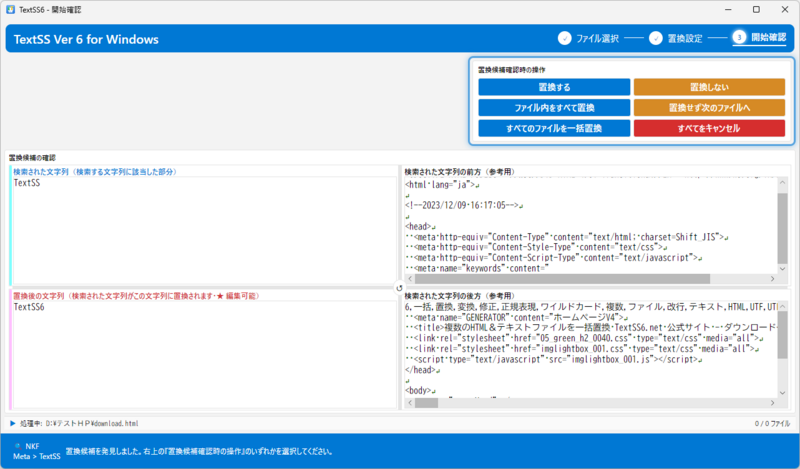Image resolution: width=800 pixels, height=469 pixels.
Task: Click the ファイル選択 checkmark icon
Action: tap(564, 38)
